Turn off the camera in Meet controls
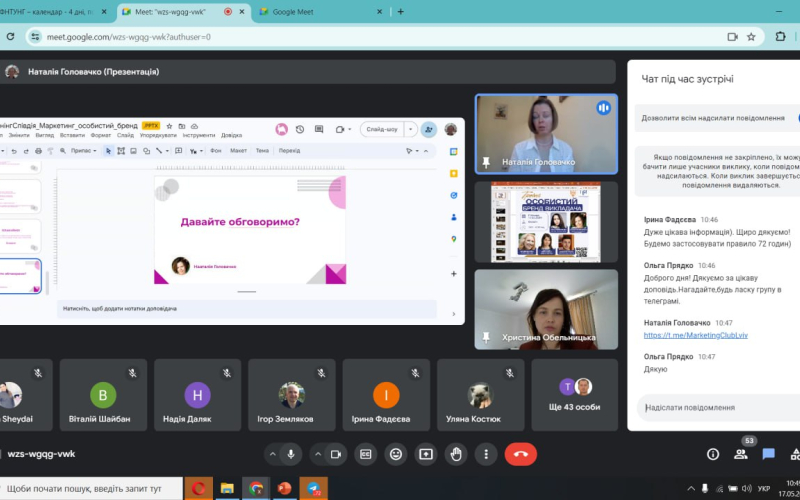 coord(336,454)
